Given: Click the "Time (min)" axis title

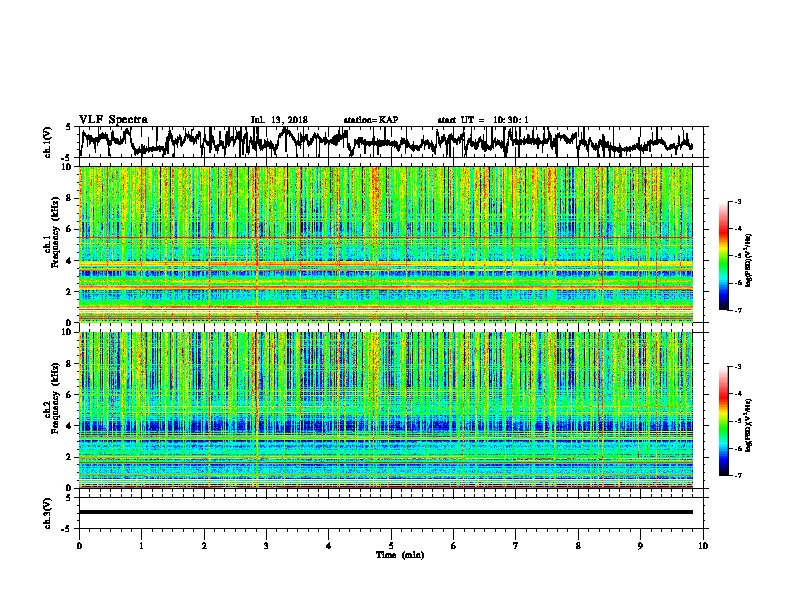Looking at the screenshot, I should point(400,555).
